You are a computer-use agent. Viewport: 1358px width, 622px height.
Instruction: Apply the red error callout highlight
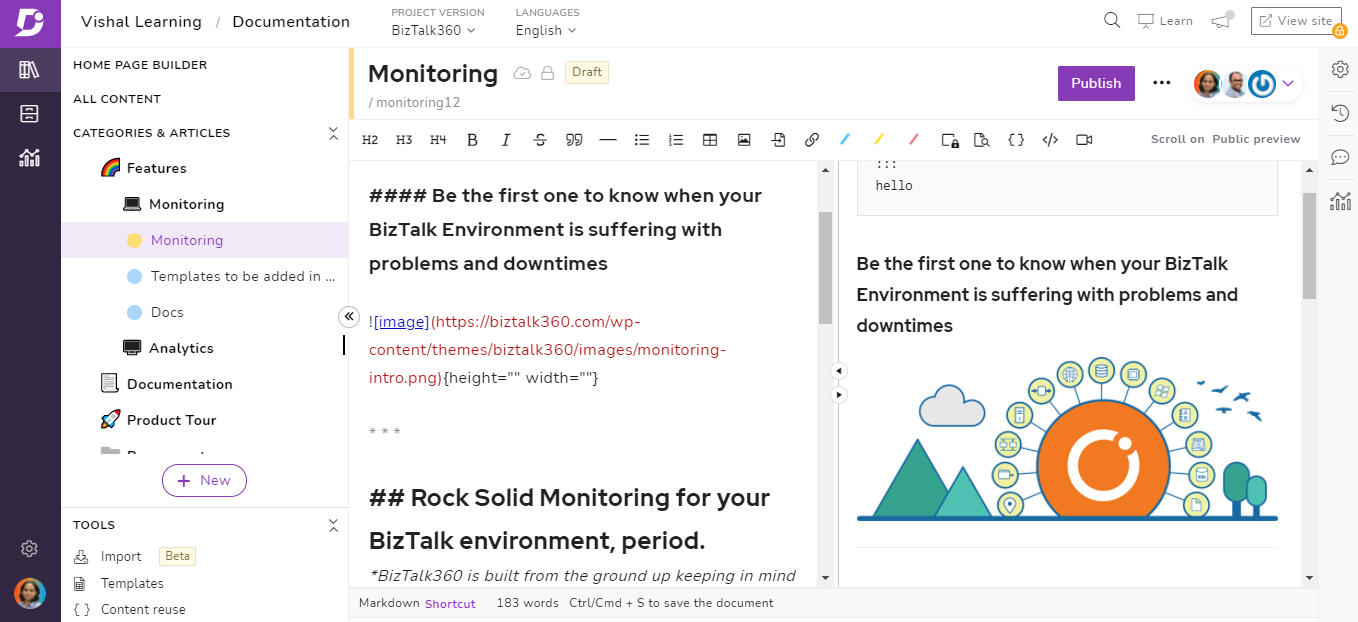coord(913,140)
